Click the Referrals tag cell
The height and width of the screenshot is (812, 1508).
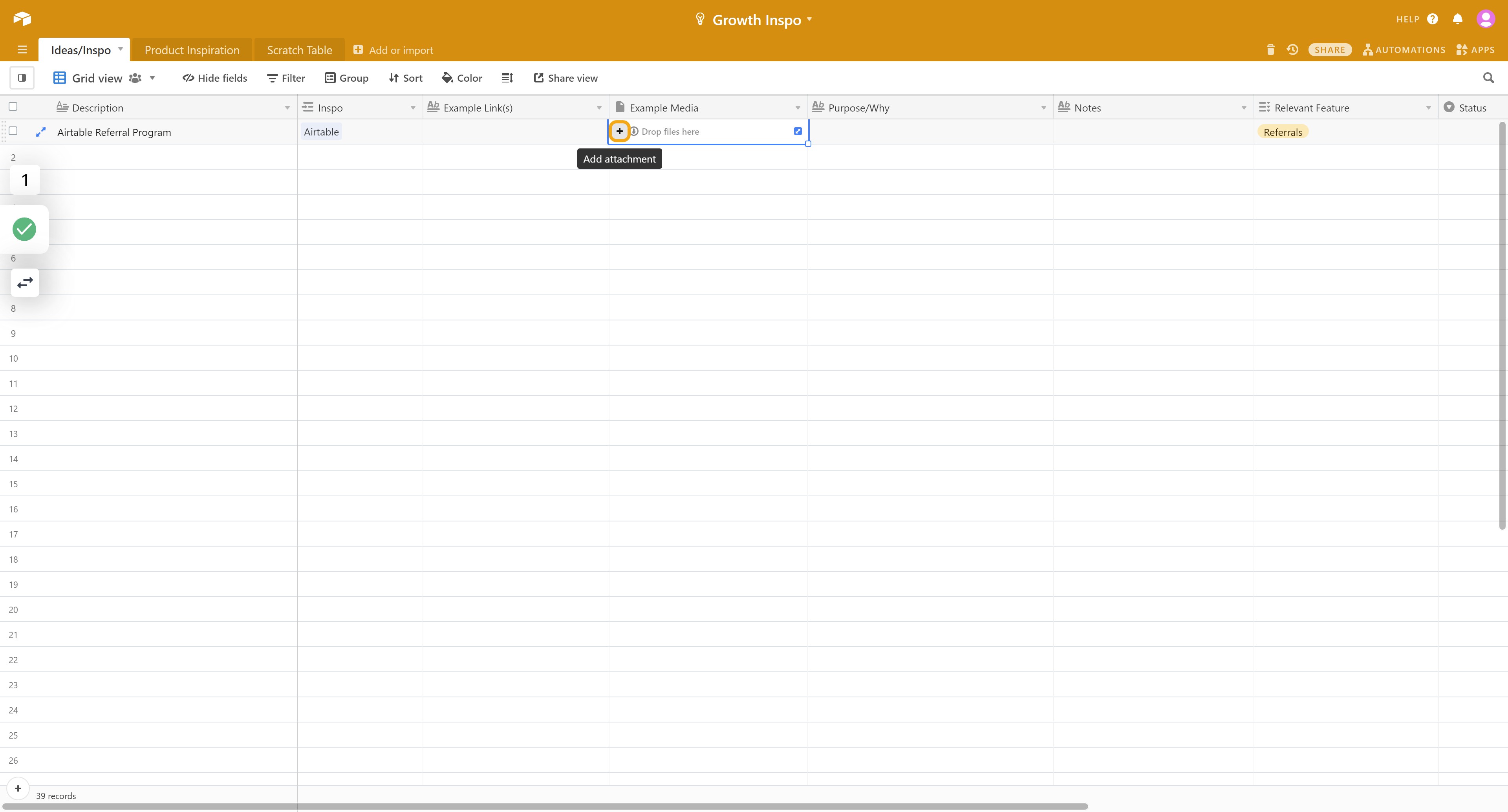1283,132
